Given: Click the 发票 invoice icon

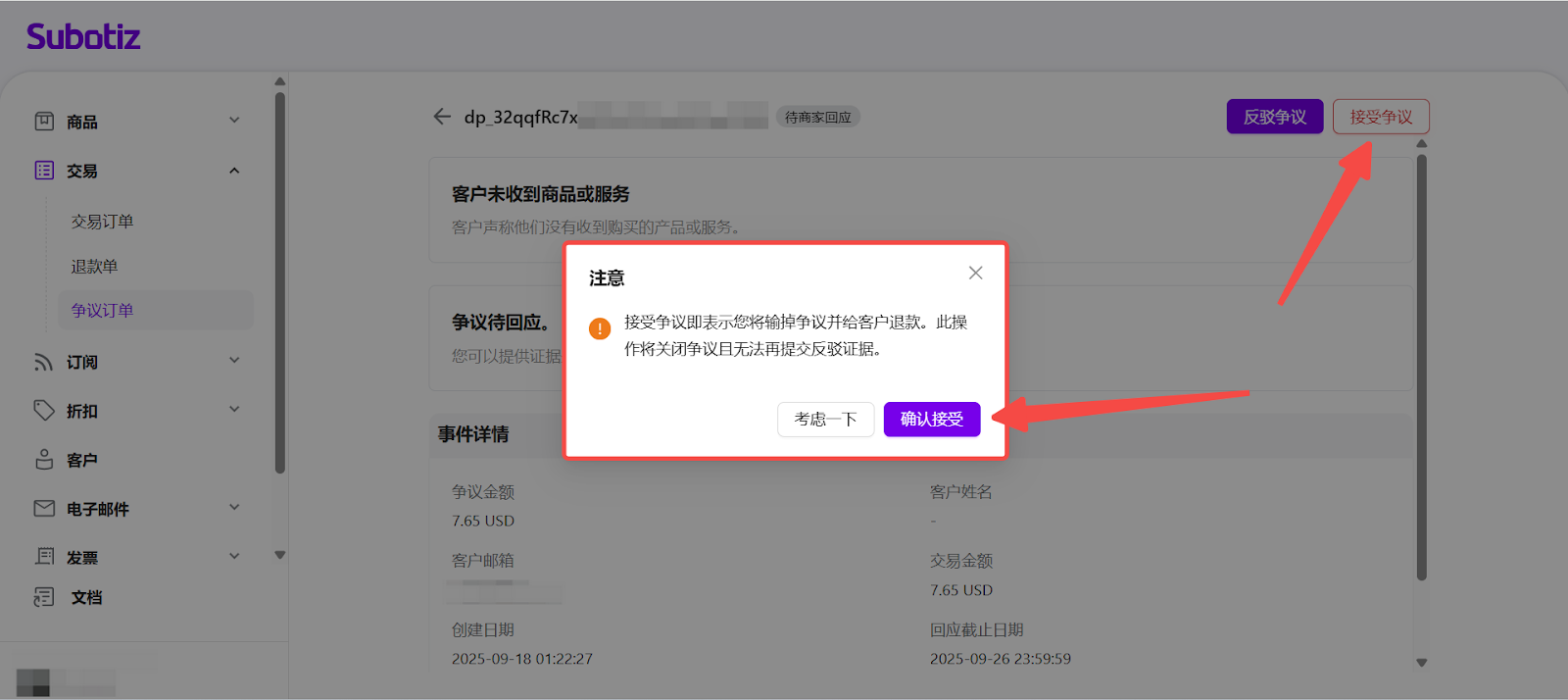Looking at the screenshot, I should tap(44, 557).
